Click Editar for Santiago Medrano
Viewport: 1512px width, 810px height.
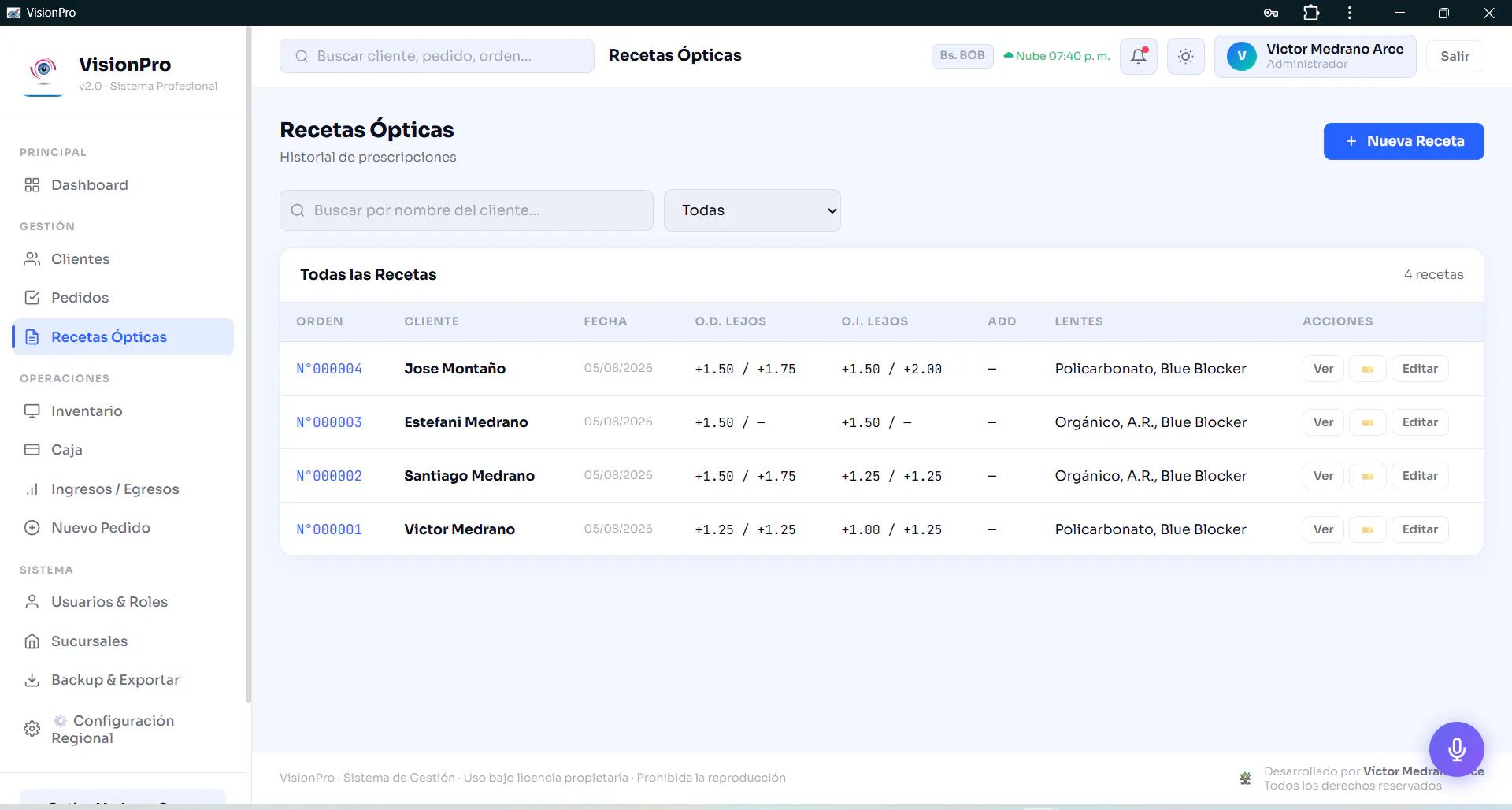pos(1420,476)
